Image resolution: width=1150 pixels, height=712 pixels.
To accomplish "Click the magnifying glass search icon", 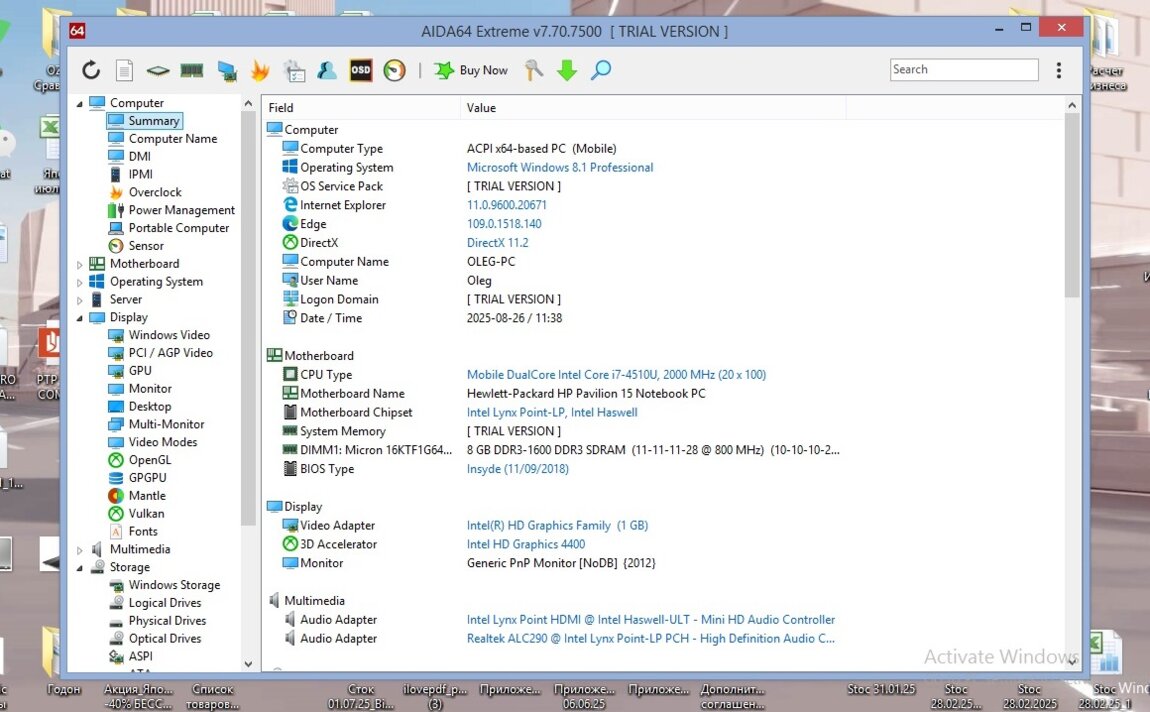I will coord(601,70).
